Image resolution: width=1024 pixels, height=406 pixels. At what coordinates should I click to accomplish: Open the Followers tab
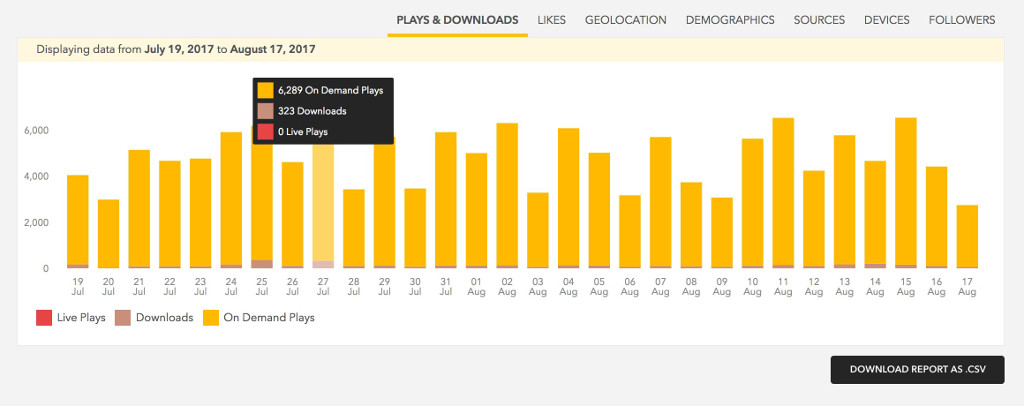pos(961,20)
